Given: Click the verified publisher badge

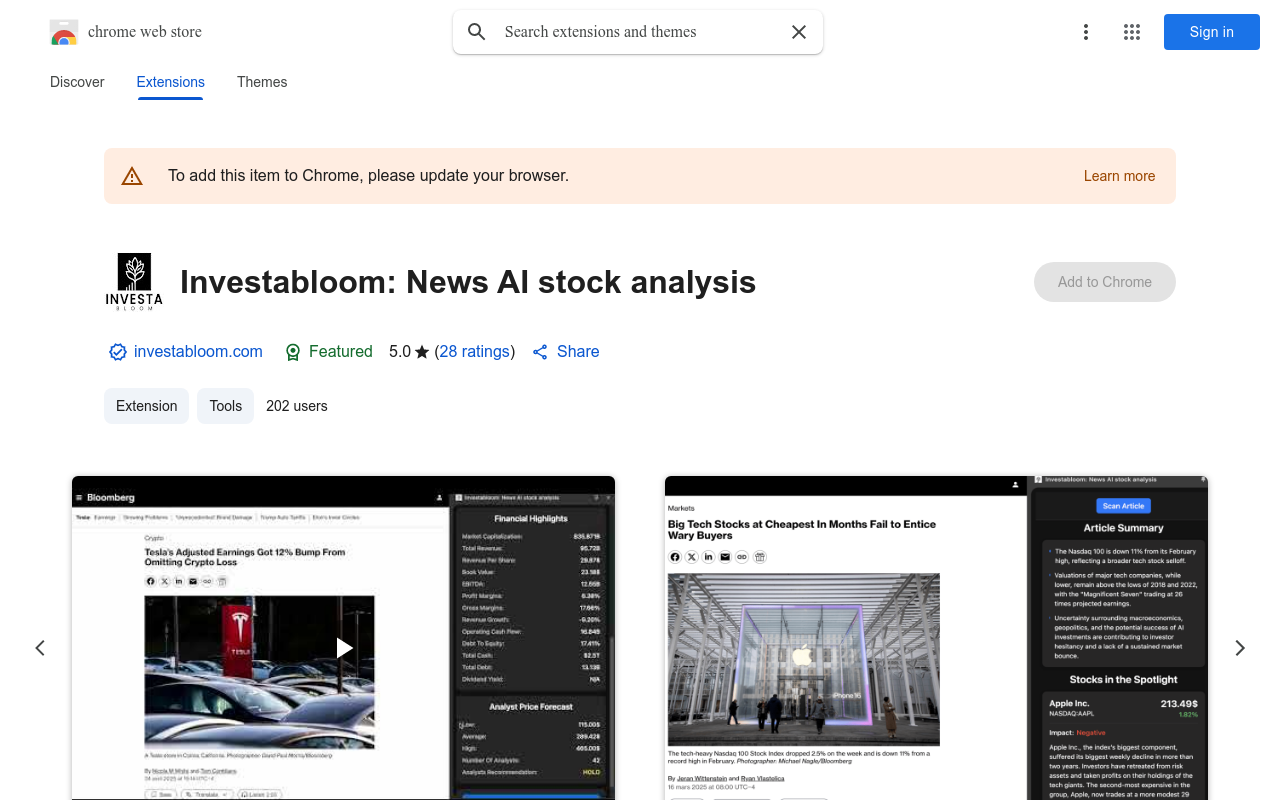Looking at the screenshot, I should 117,351.
